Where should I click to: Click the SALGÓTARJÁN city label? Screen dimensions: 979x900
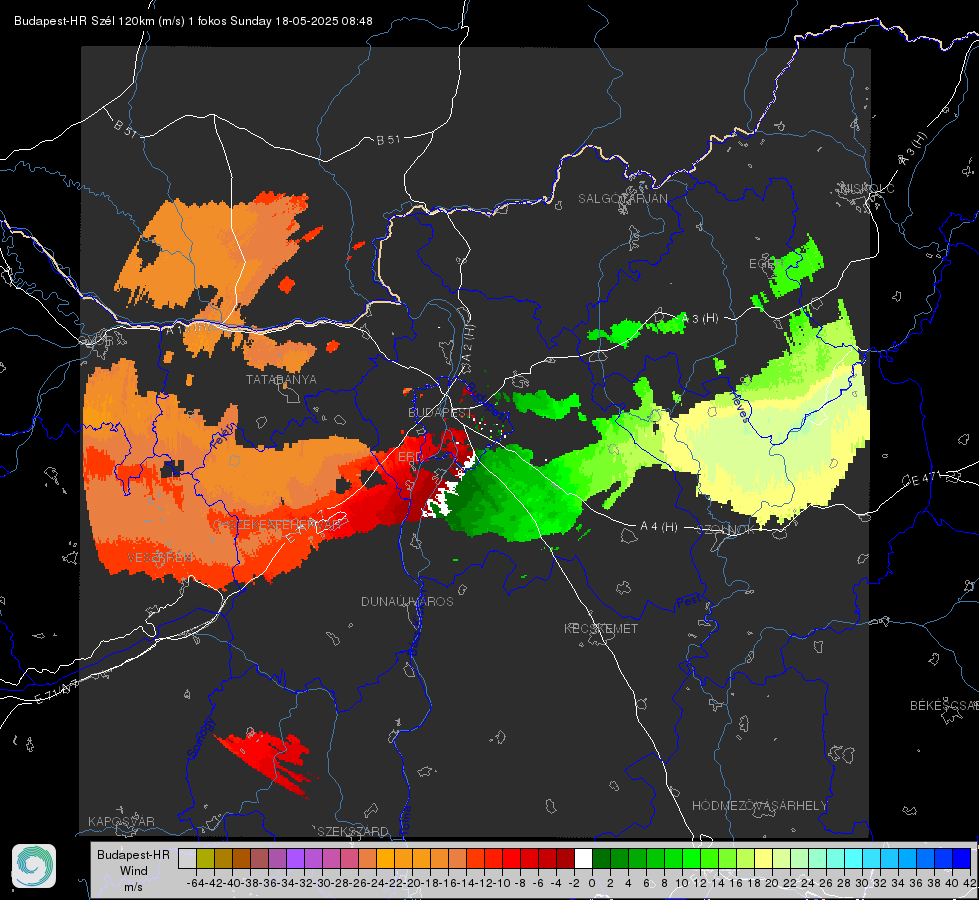pyautogui.click(x=622, y=199)
